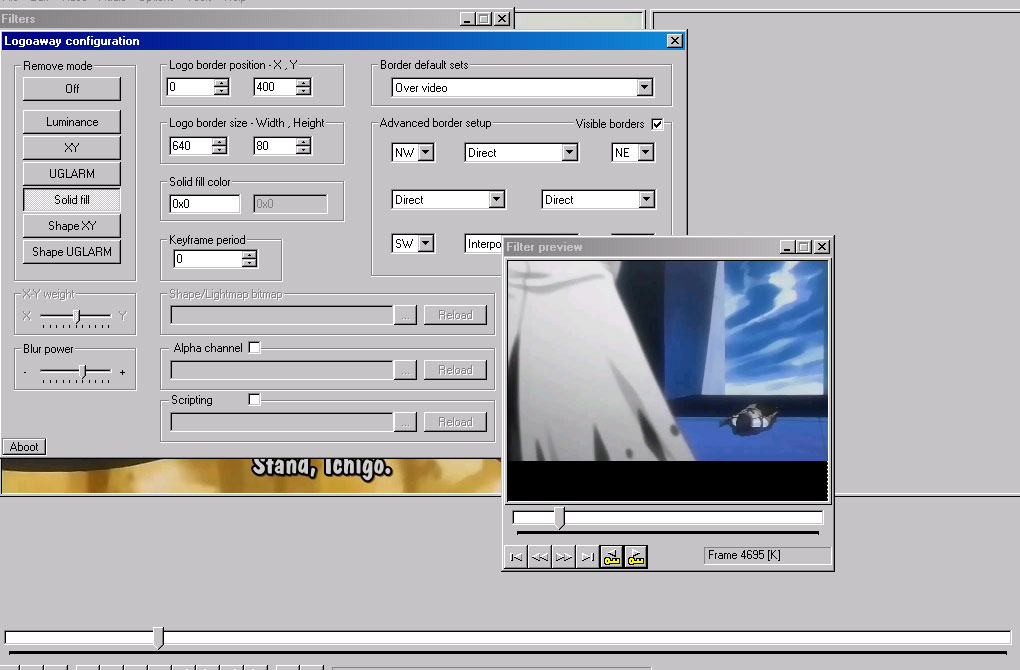The image size is (1020, 670).
Task: Enable the Alpha channel checkbox
Action: click(x=254, y=348)
